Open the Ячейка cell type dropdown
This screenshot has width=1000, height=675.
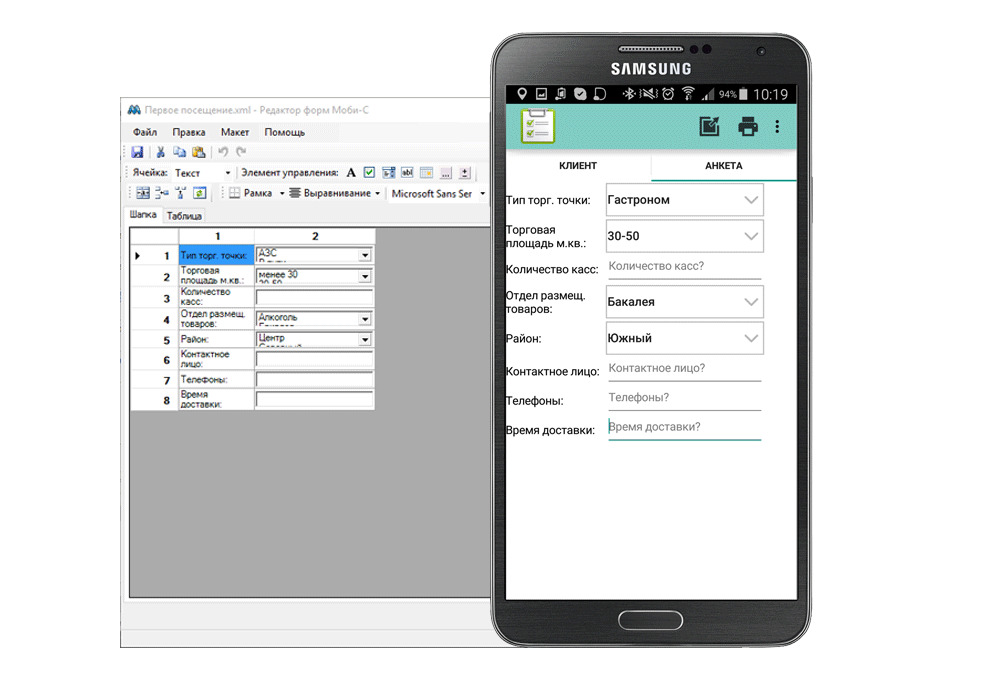click(228, 173)
